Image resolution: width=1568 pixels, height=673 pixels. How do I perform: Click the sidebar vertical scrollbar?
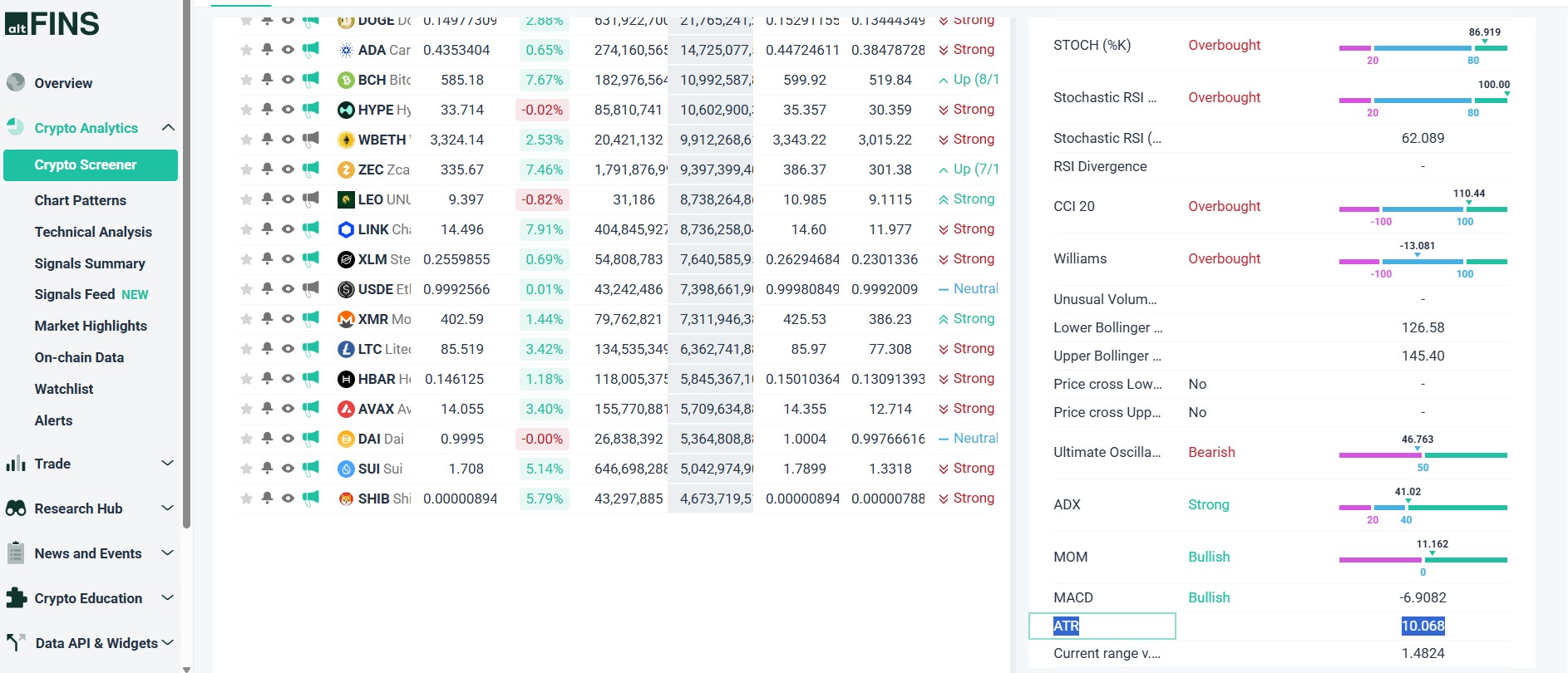pyautogui.click(x=186, y=266)
